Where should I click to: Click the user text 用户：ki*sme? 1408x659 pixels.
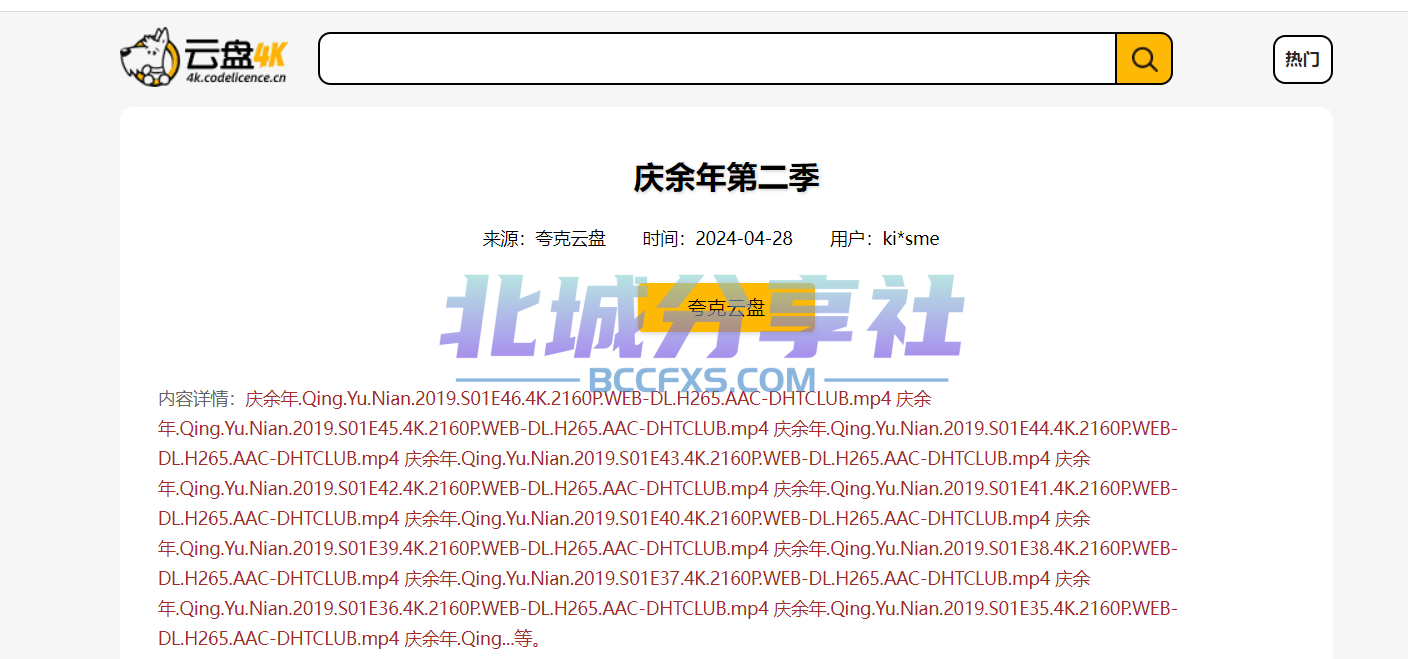click(x=885, y=239)
